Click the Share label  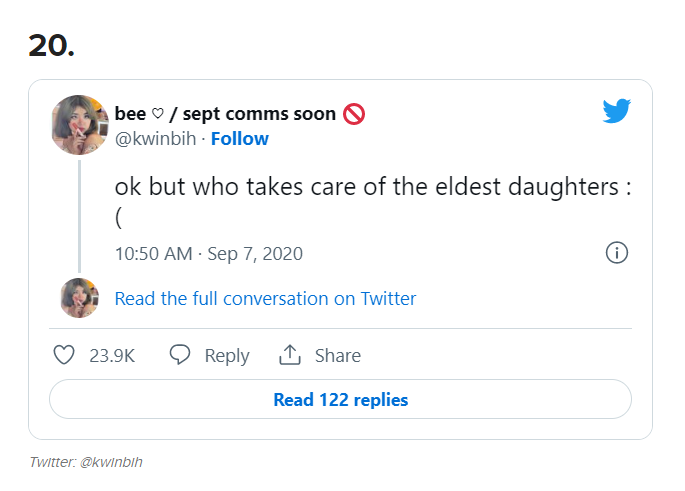pyautogui.click(x=338, y=355)
